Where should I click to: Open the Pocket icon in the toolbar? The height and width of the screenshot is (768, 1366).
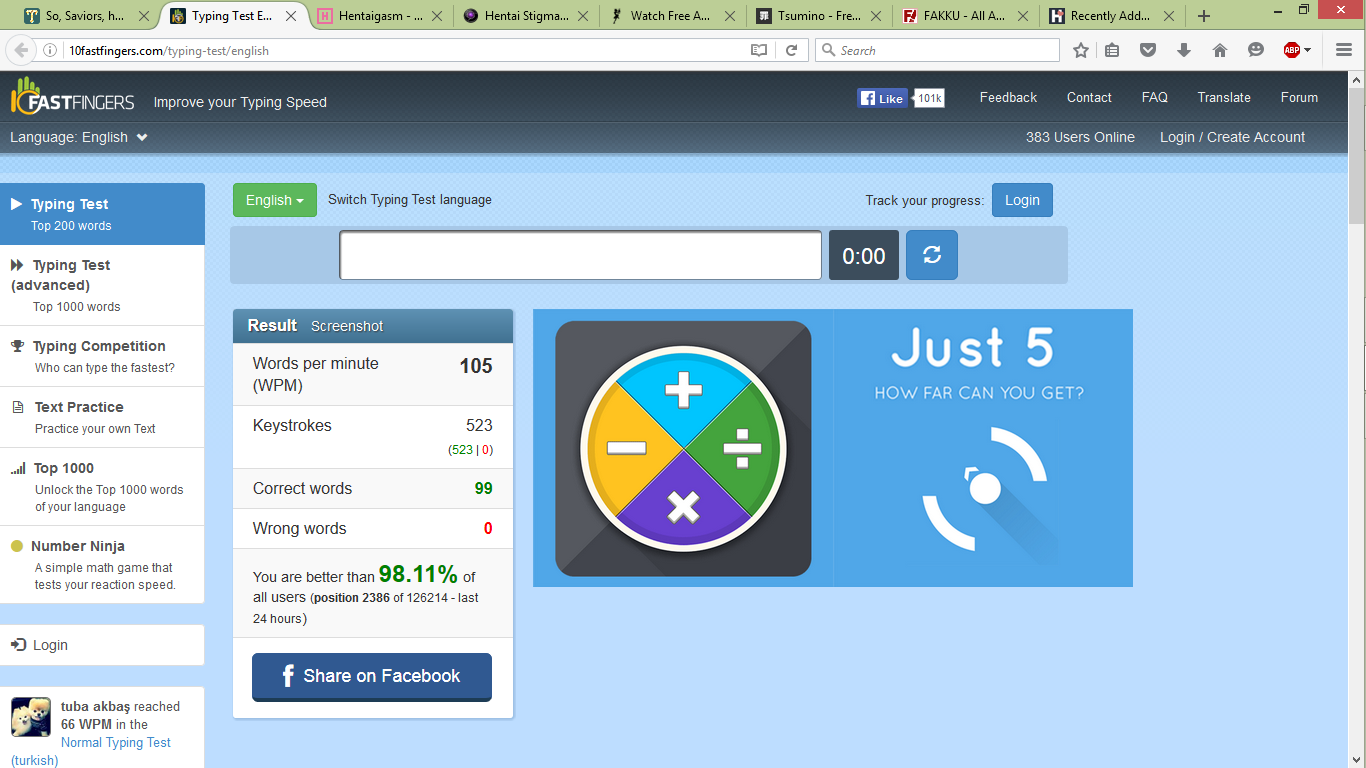[1148, 50]
